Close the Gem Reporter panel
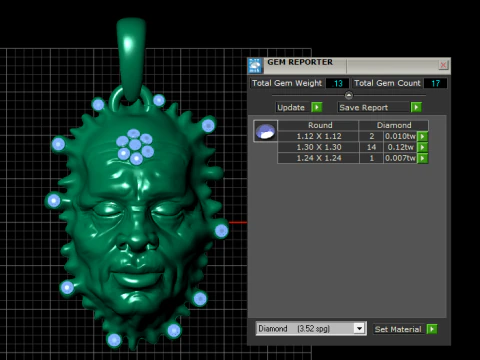Screen dimensions: 480x360 (x=443, y=65)
